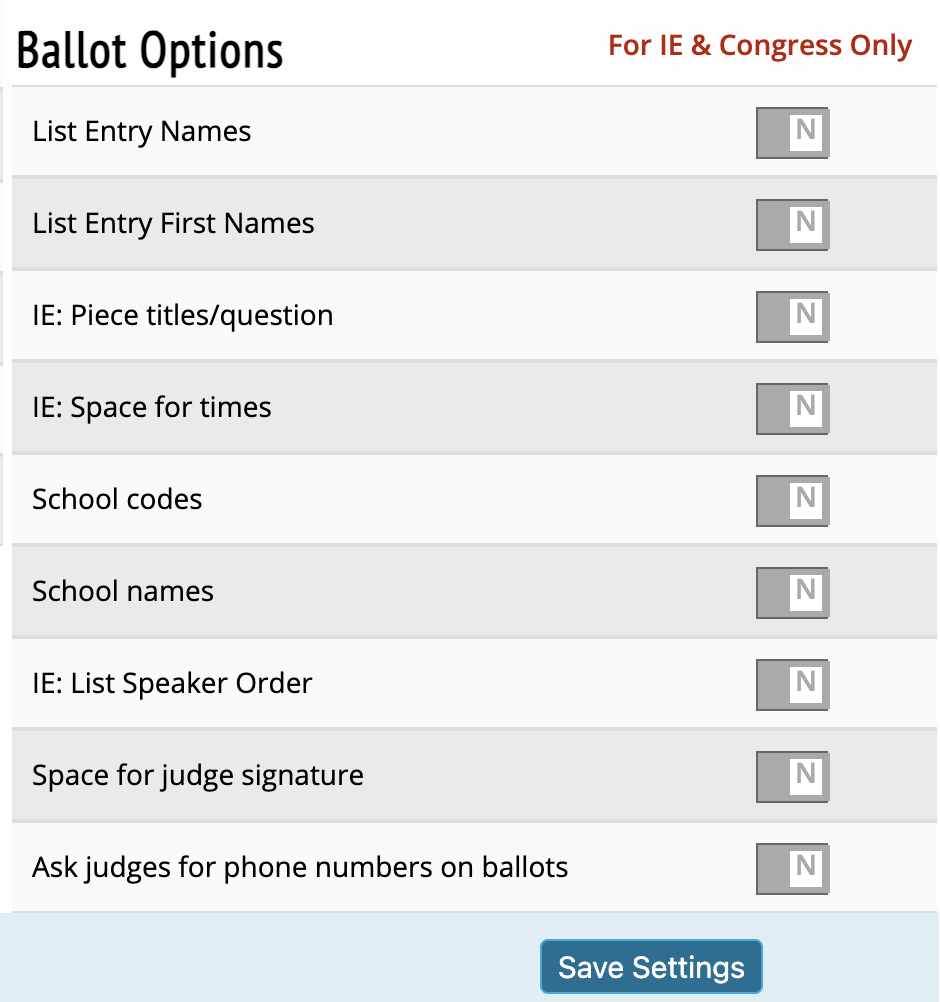
Task: Click the 'IE: Piece titles/question' label text
Action: click(182, 316)
